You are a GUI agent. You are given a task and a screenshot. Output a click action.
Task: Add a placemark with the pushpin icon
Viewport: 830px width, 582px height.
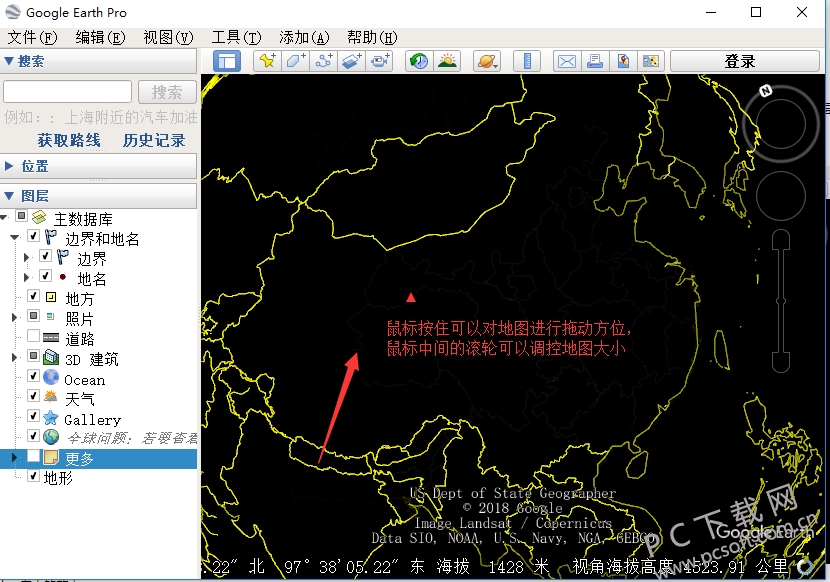tap(267, 61)
